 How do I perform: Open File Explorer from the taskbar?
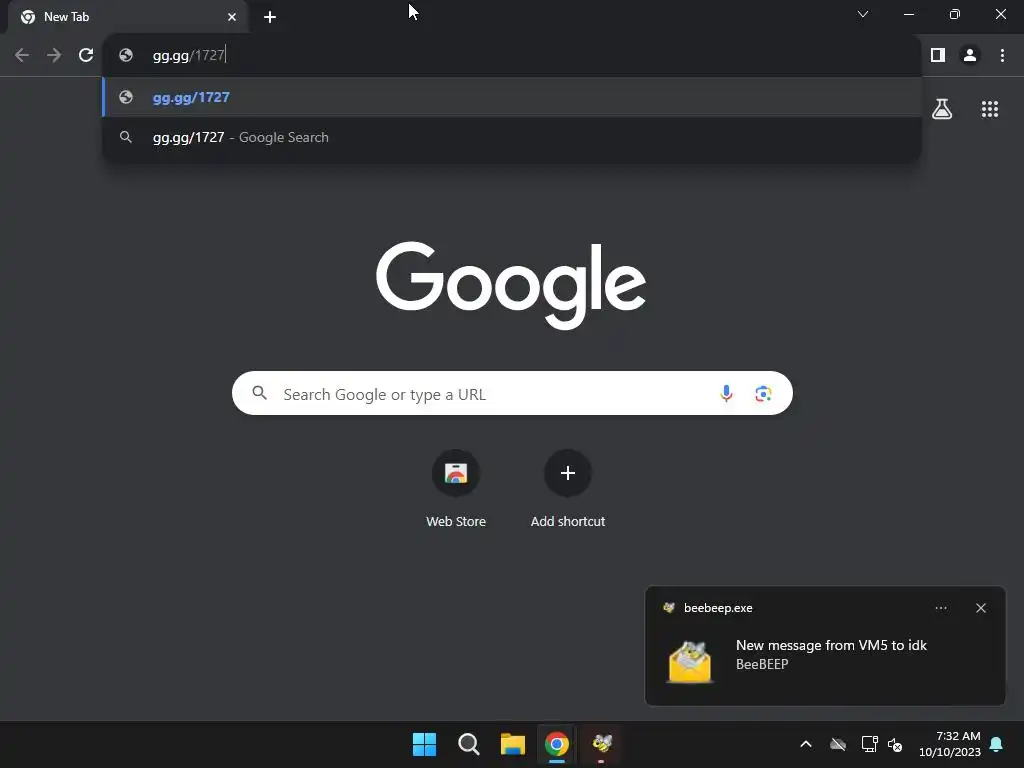(513, 744)
